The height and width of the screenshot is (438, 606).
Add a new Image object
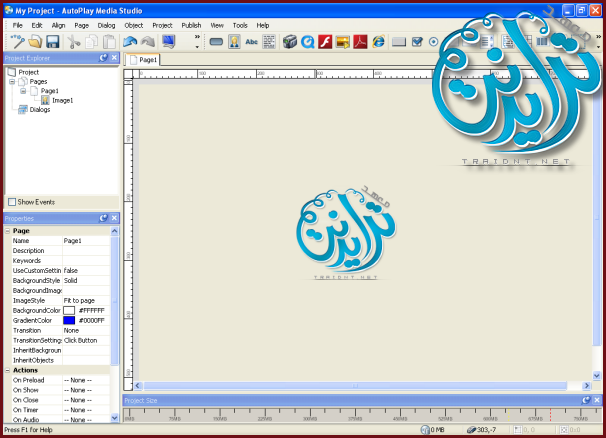[234, 41]
